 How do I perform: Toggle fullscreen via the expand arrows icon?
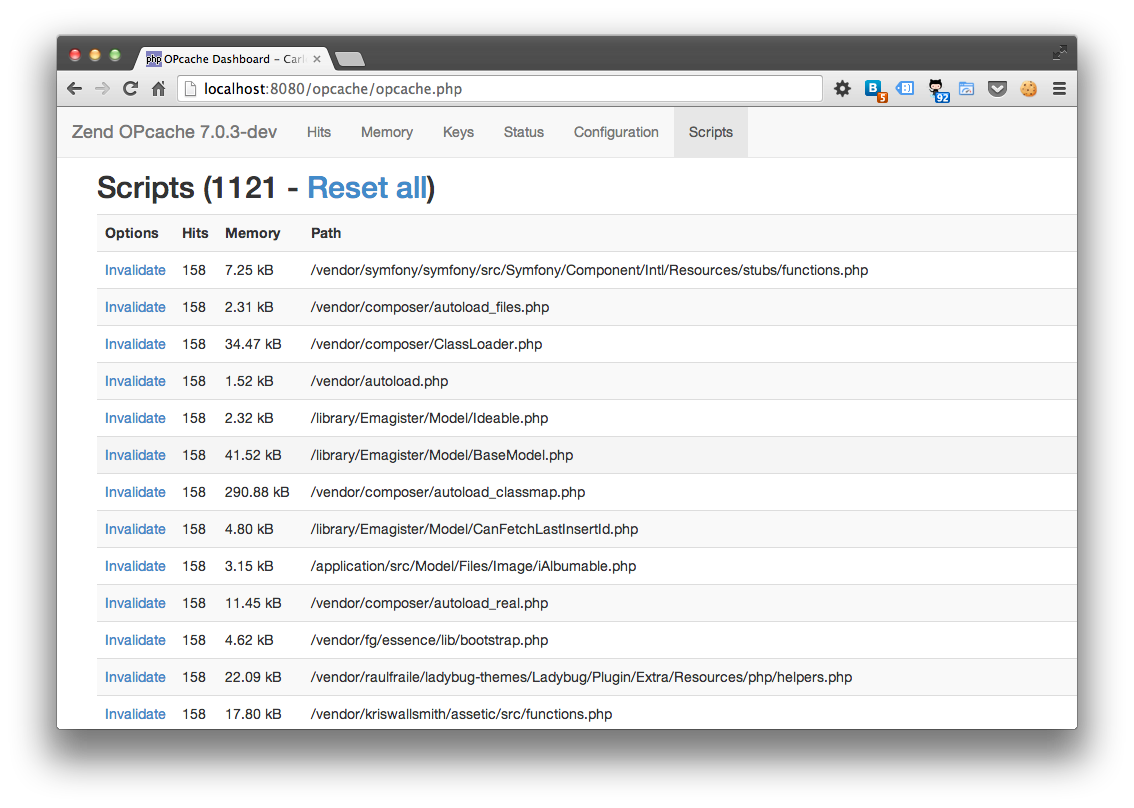1060,52
